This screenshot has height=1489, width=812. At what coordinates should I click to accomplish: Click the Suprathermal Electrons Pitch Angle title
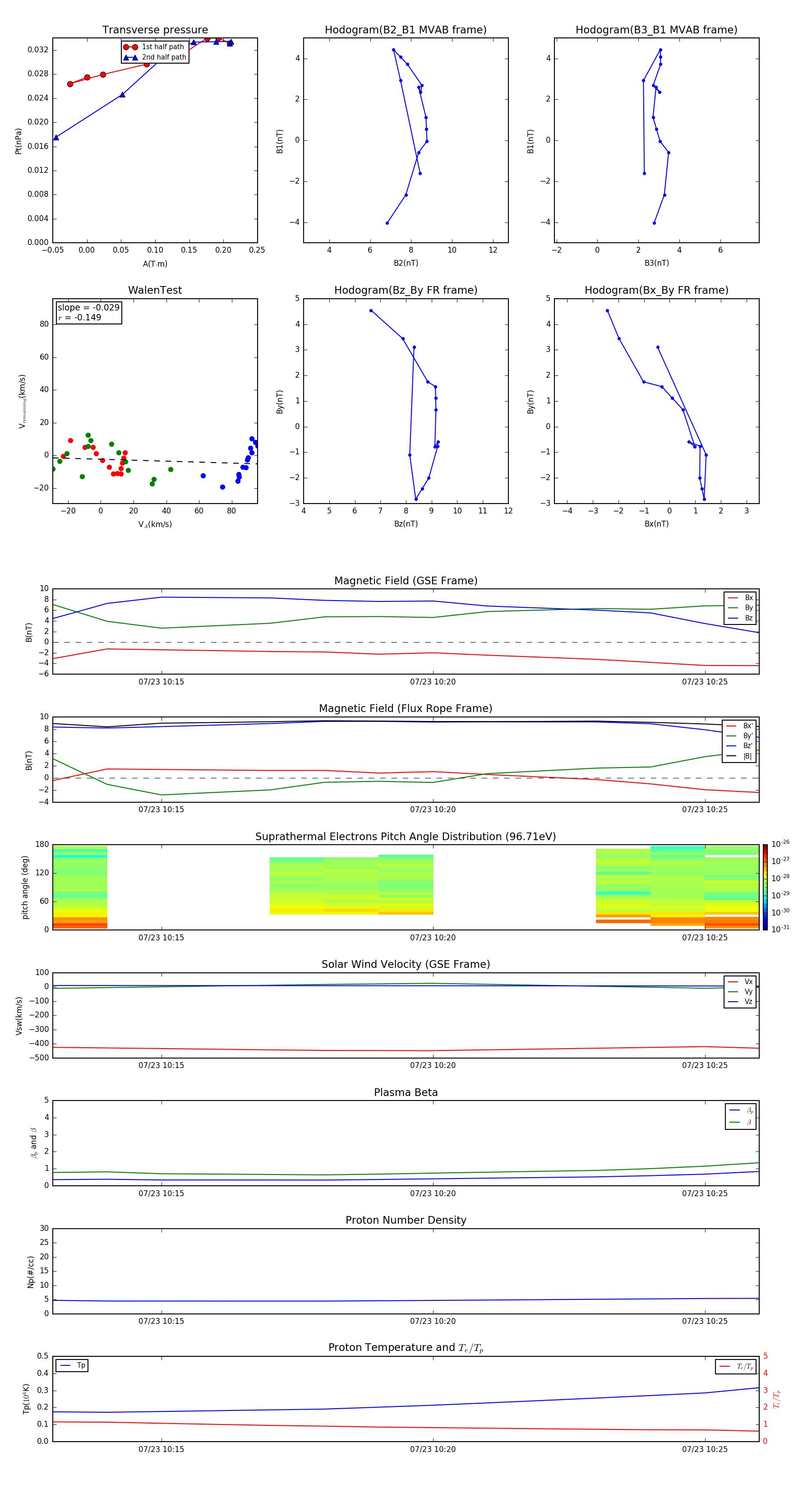click(x=406, y=837)
